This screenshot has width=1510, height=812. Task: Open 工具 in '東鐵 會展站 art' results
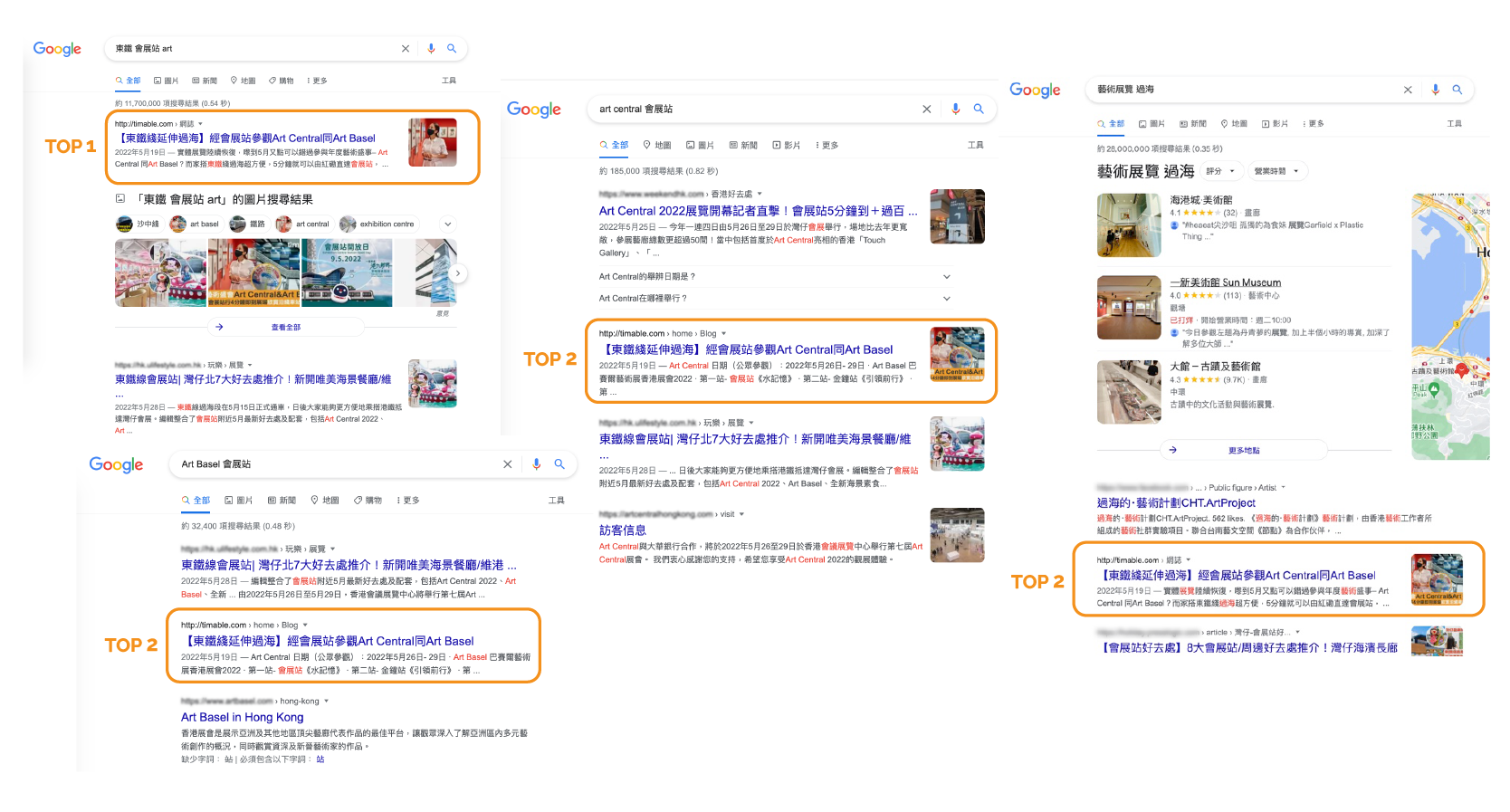tap(449, 81)
